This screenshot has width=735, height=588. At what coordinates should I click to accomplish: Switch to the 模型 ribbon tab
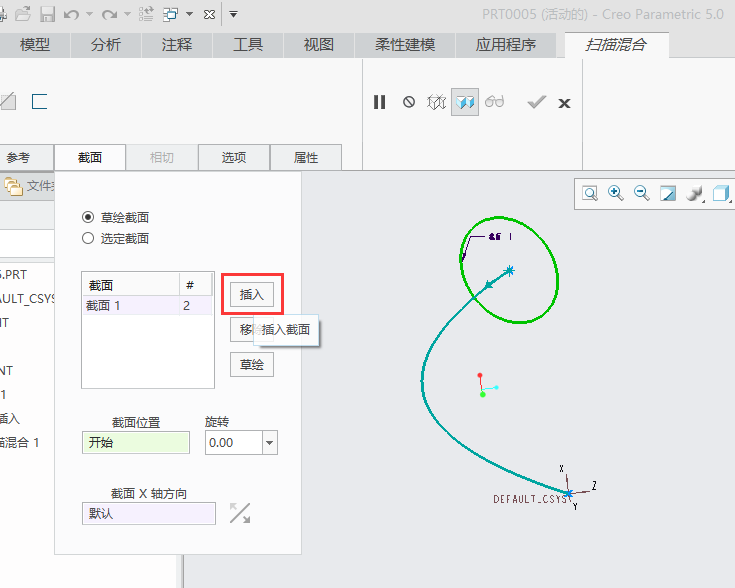[x=35, y=45]
